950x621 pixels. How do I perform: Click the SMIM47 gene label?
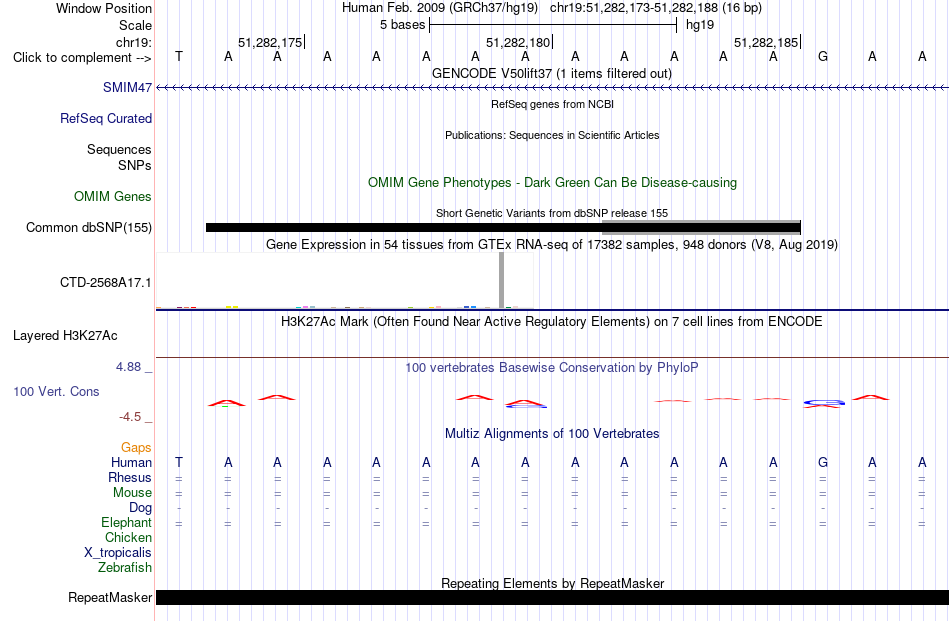127,87
